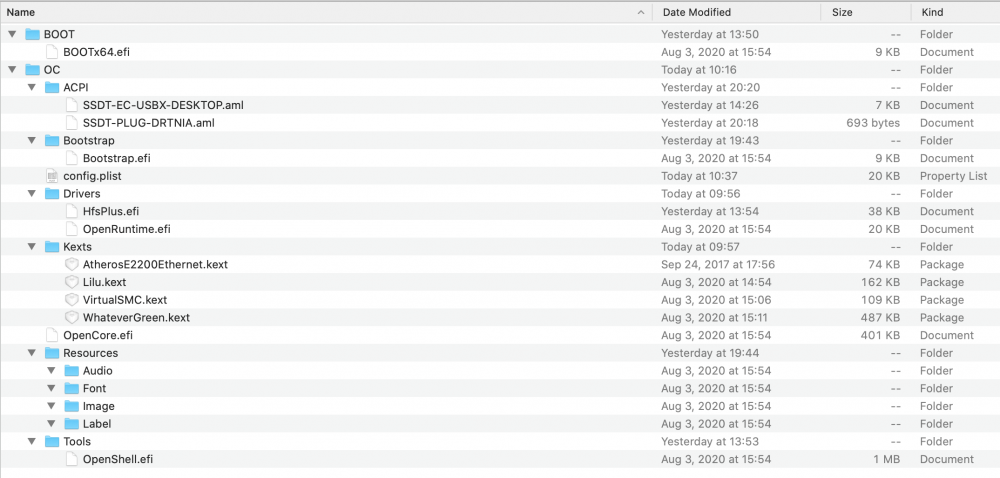The height and width of the screenshot is (478, 1000).
Task: Click the AtherosE2200Ethernet.kext package icon
Action: (71, 264)
